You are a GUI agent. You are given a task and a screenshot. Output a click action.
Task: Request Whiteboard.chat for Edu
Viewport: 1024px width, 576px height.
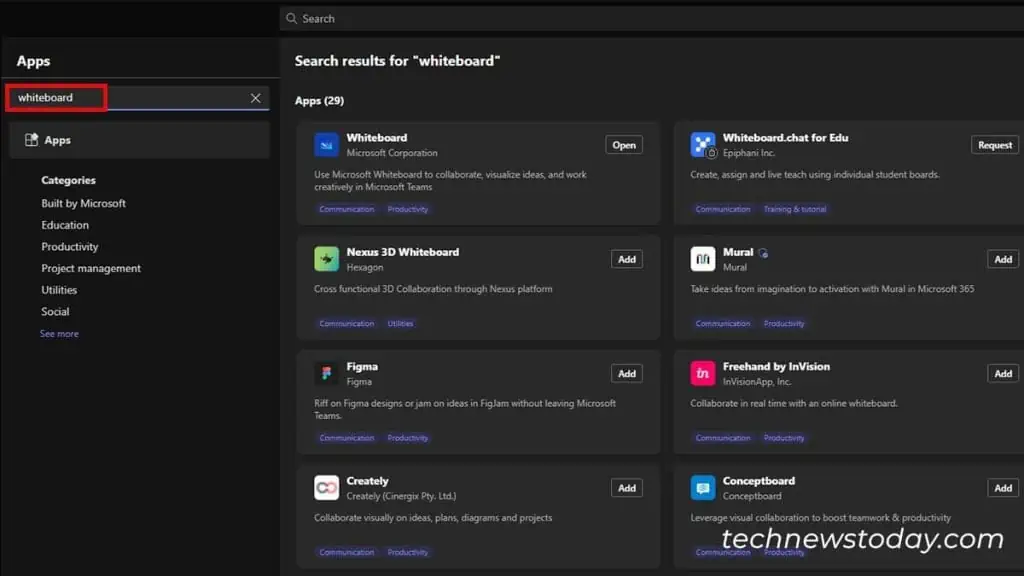tap(994, 144)
